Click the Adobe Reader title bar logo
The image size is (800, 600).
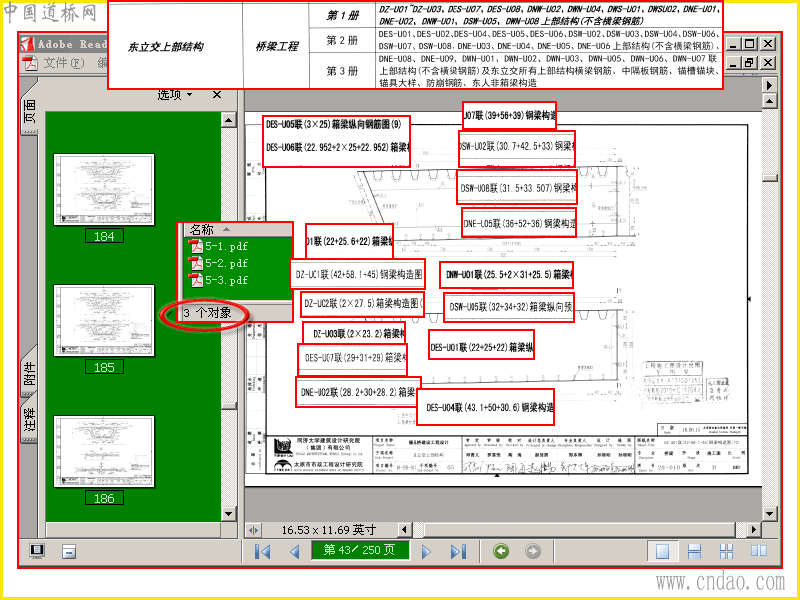[x=28, y=44]
